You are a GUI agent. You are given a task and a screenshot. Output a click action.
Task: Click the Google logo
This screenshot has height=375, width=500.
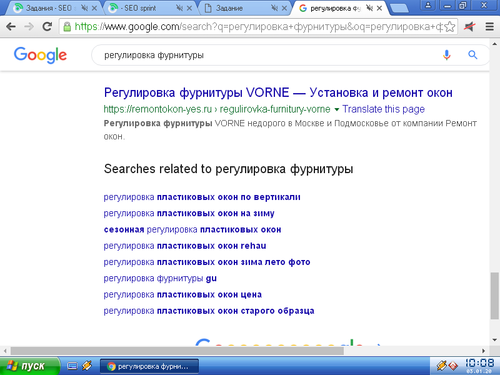pos(40,55)
